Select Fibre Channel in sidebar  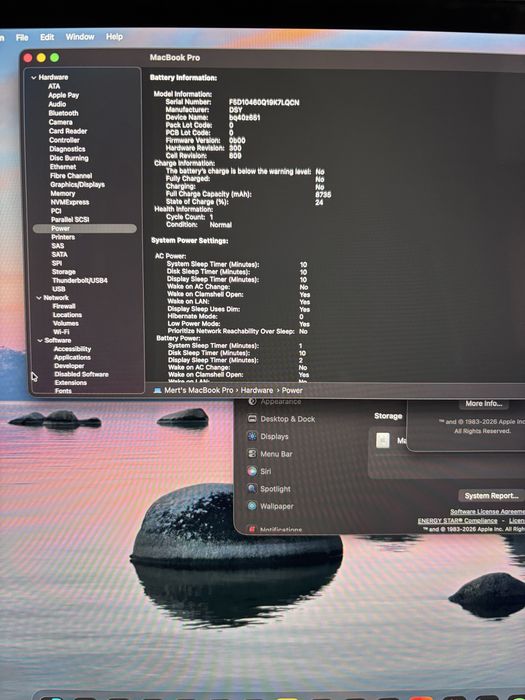(71, 175)
